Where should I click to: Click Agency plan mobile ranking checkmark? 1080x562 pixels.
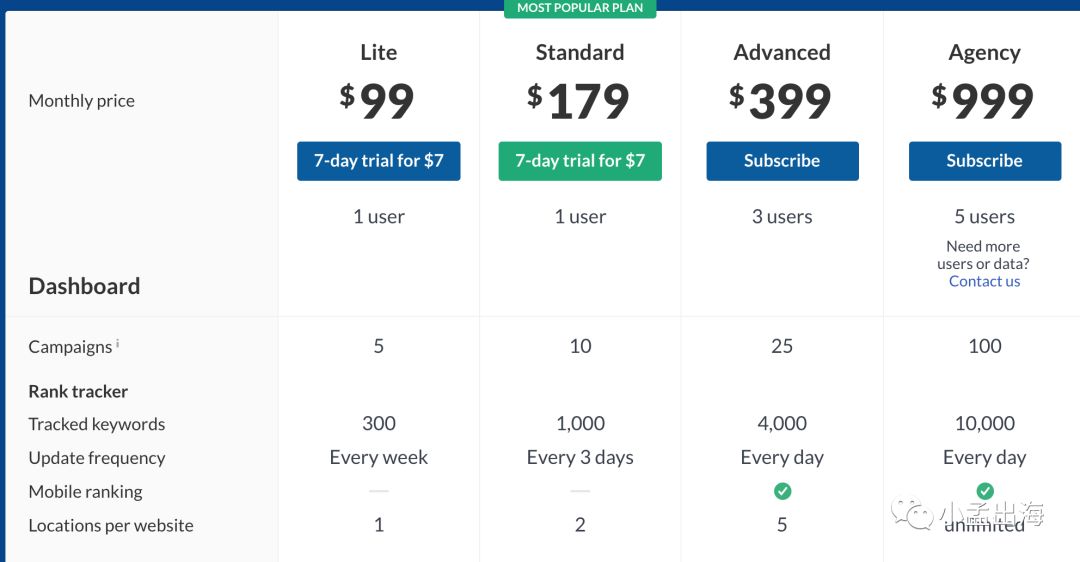(985, 491)
